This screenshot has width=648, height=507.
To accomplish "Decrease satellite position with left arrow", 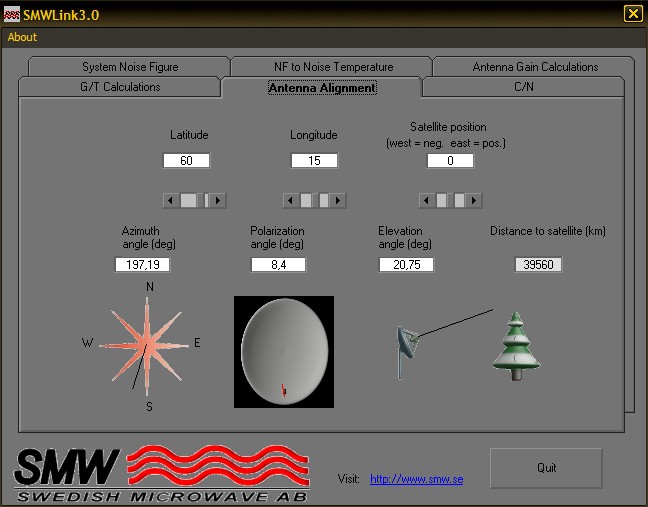I will 426,200.
